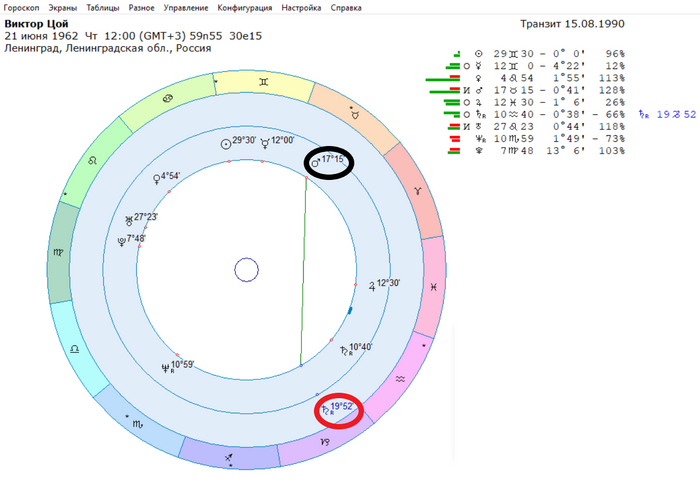The width and height of the screenshot is (700, 486).
Task: Click the Libra sign on the zodiac ring
Action: click(x=75, y=349)
